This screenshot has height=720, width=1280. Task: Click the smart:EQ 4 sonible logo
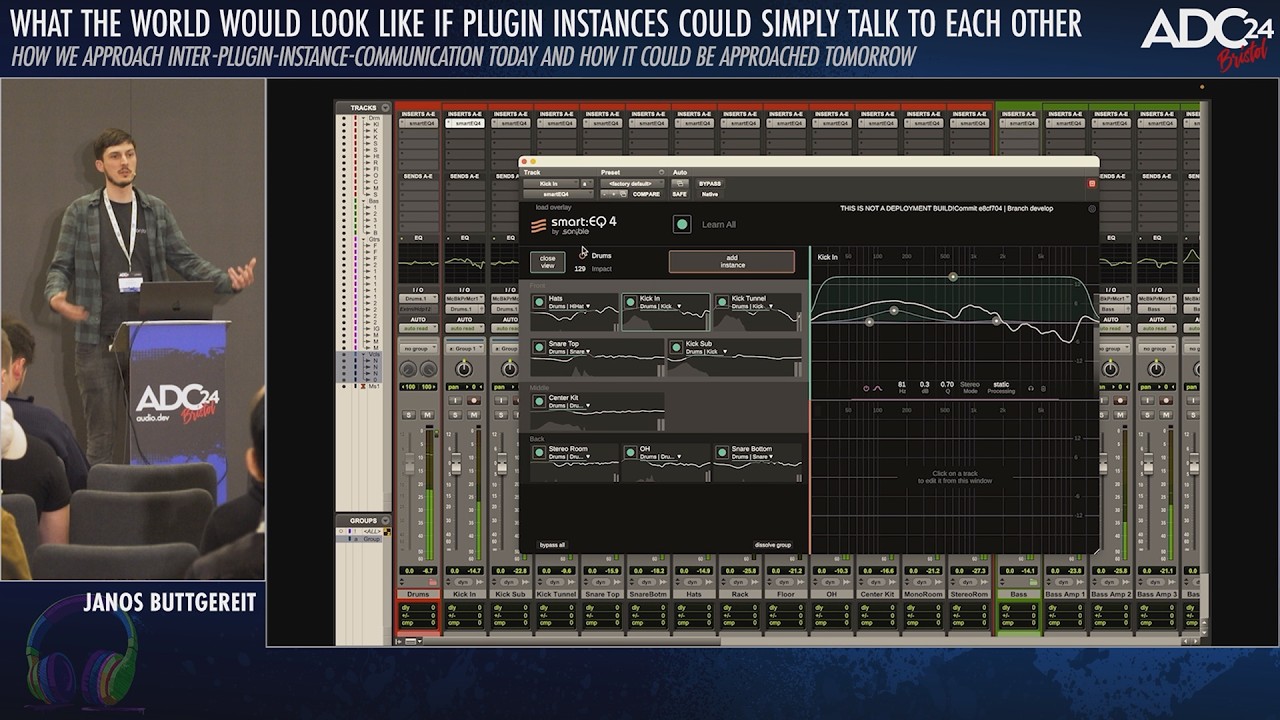[574, 224]
